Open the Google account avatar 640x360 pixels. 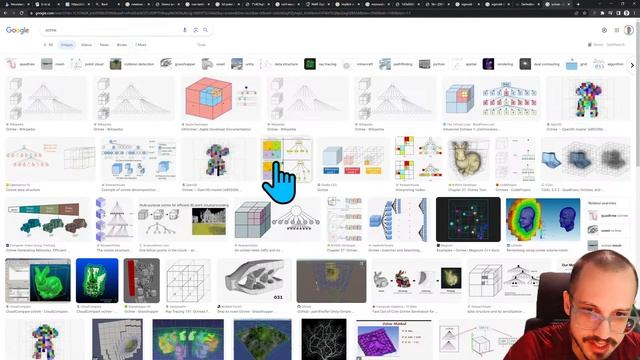629,30
